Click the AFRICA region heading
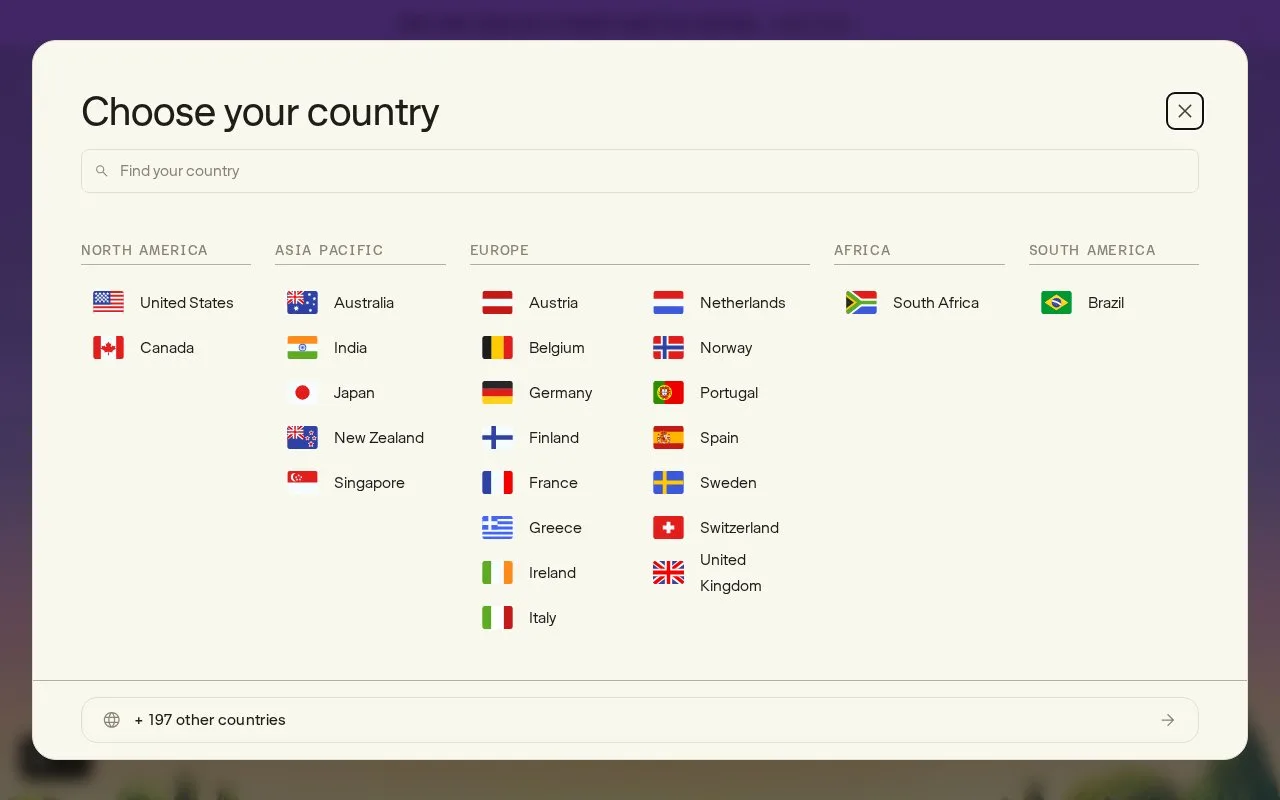The image size is (1280, 800). [x=862, y=250]
